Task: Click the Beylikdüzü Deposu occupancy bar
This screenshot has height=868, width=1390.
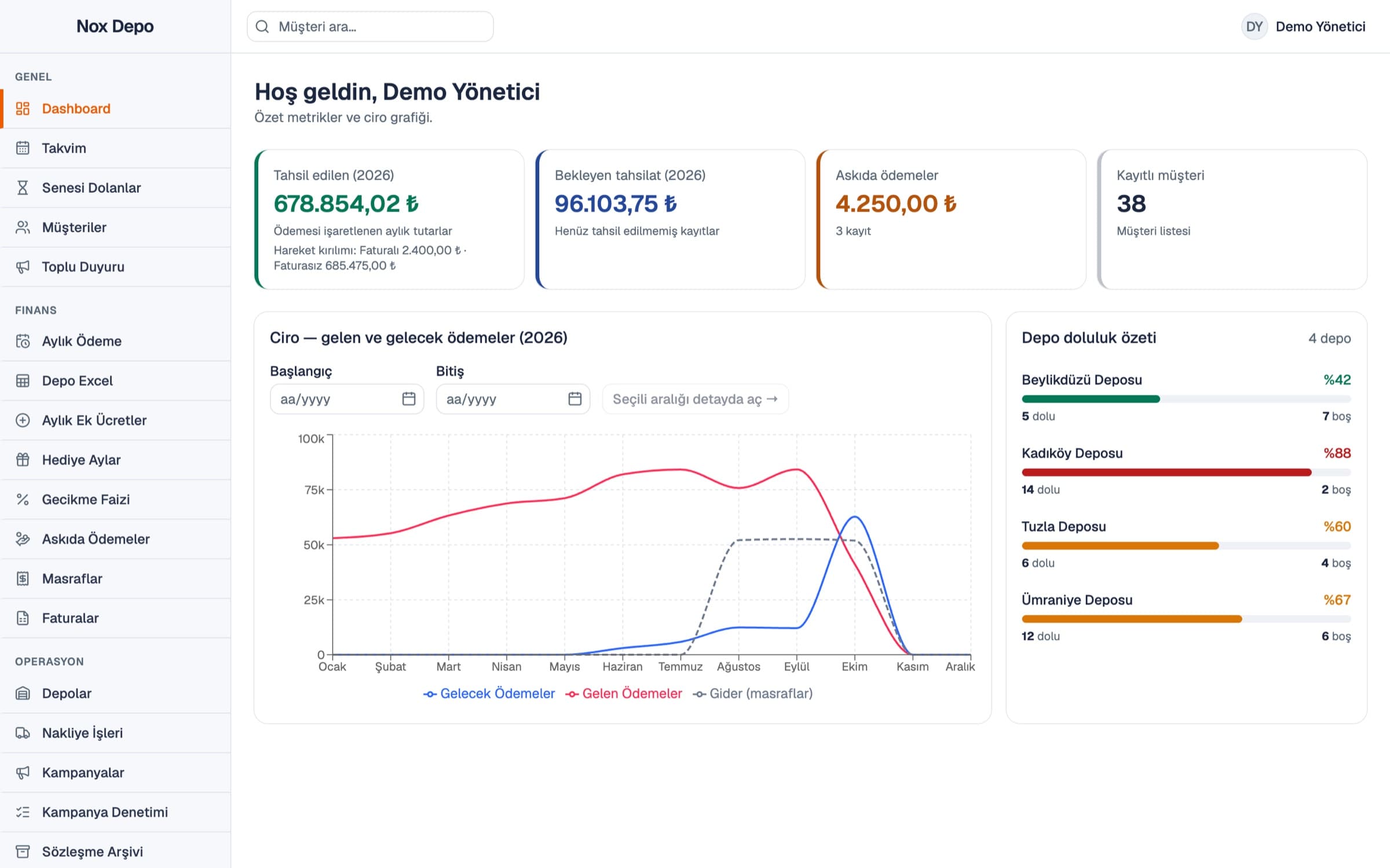Action: click(x=1186, y=399)
